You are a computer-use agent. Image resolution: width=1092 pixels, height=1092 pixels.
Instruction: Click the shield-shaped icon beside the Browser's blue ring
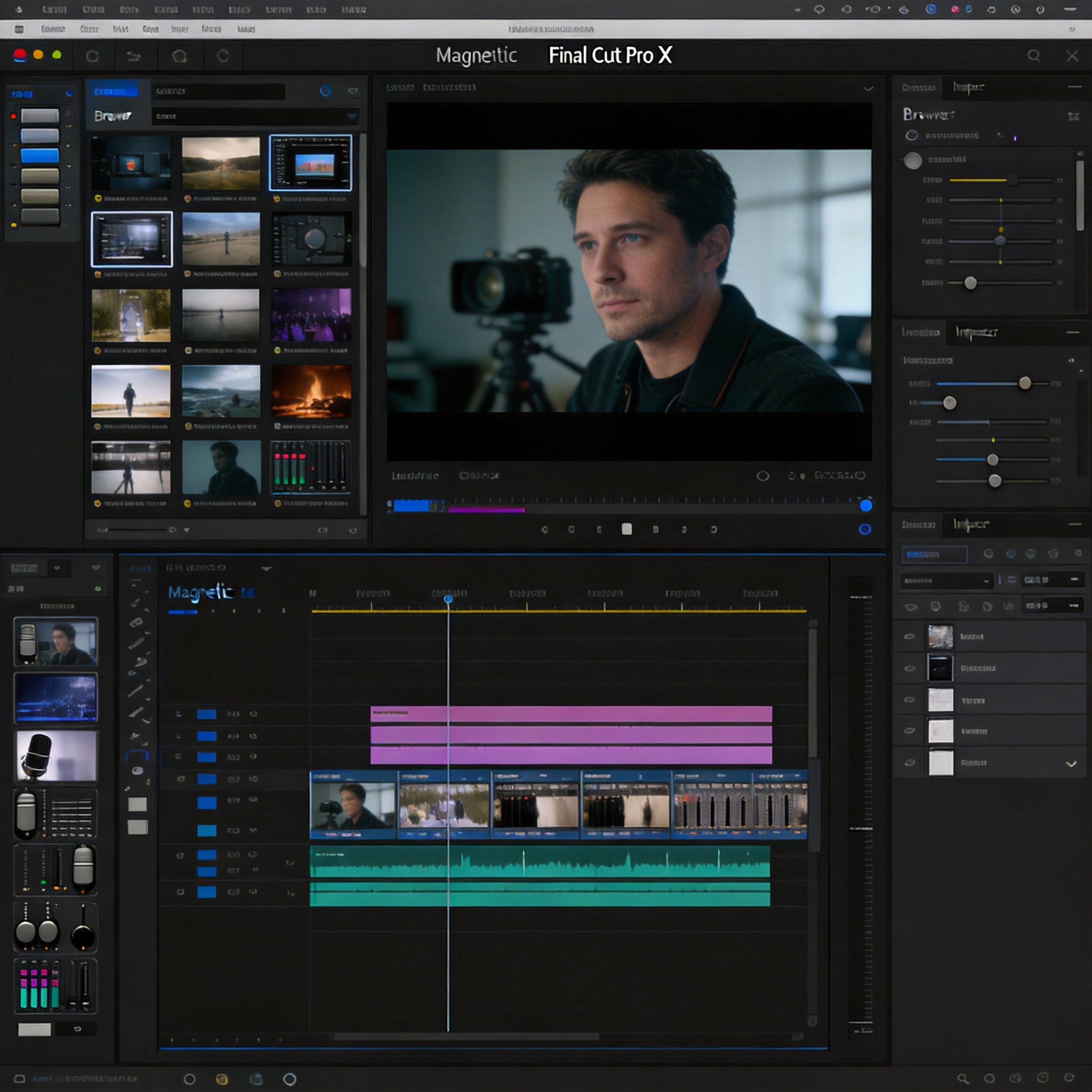(352, 91)
